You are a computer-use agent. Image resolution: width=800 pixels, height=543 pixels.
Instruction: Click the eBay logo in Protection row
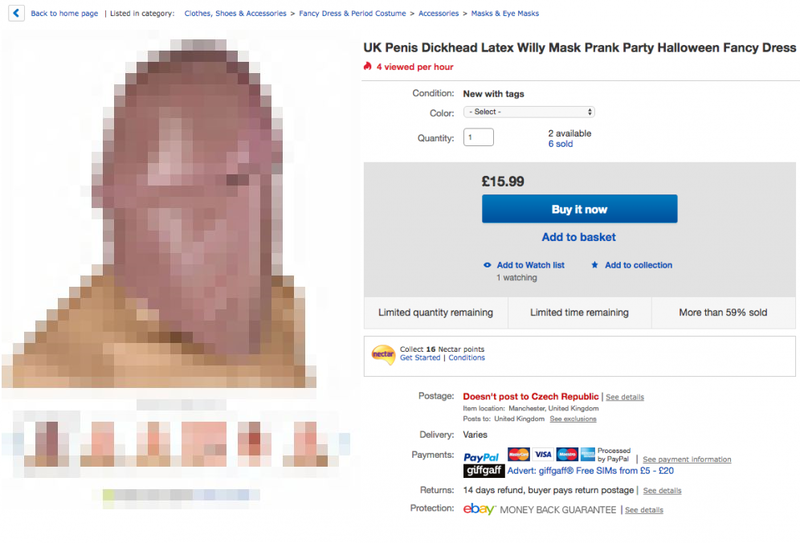[480, 509]
